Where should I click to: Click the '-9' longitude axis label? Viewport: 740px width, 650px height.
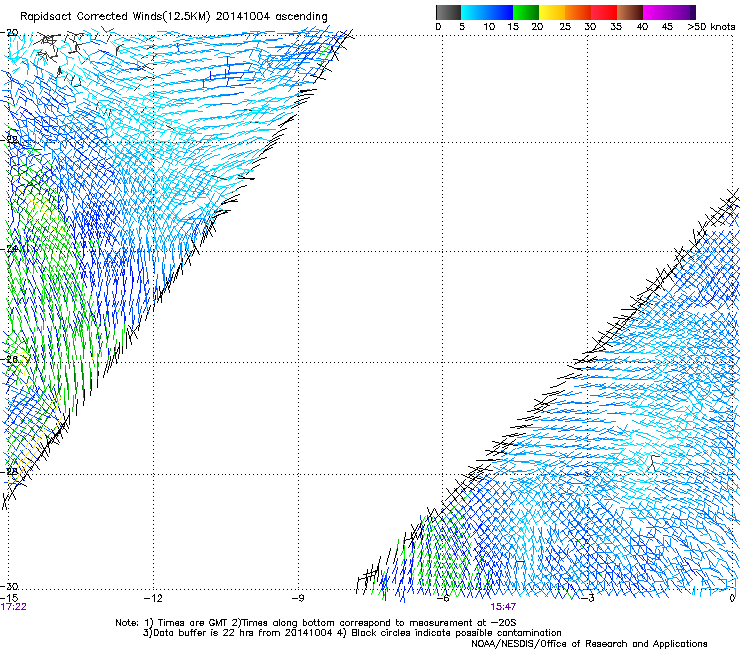297,598
